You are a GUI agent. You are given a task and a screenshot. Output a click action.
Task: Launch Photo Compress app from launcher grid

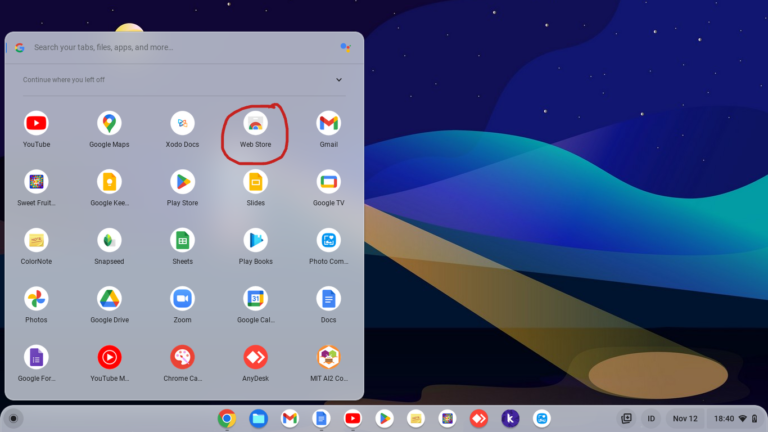pos(329,240)
